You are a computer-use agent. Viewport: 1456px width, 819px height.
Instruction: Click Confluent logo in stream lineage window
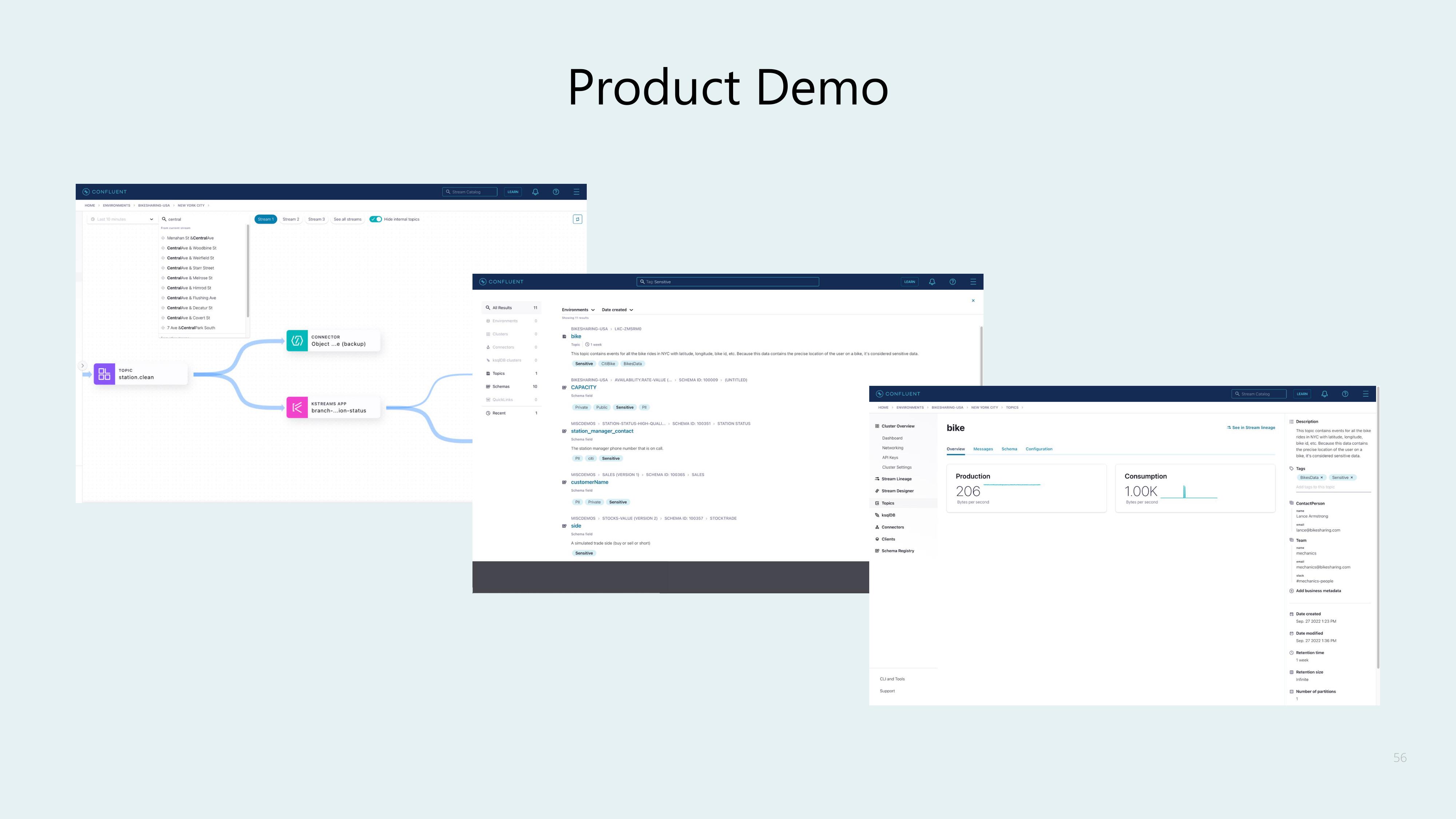point(104,191)
